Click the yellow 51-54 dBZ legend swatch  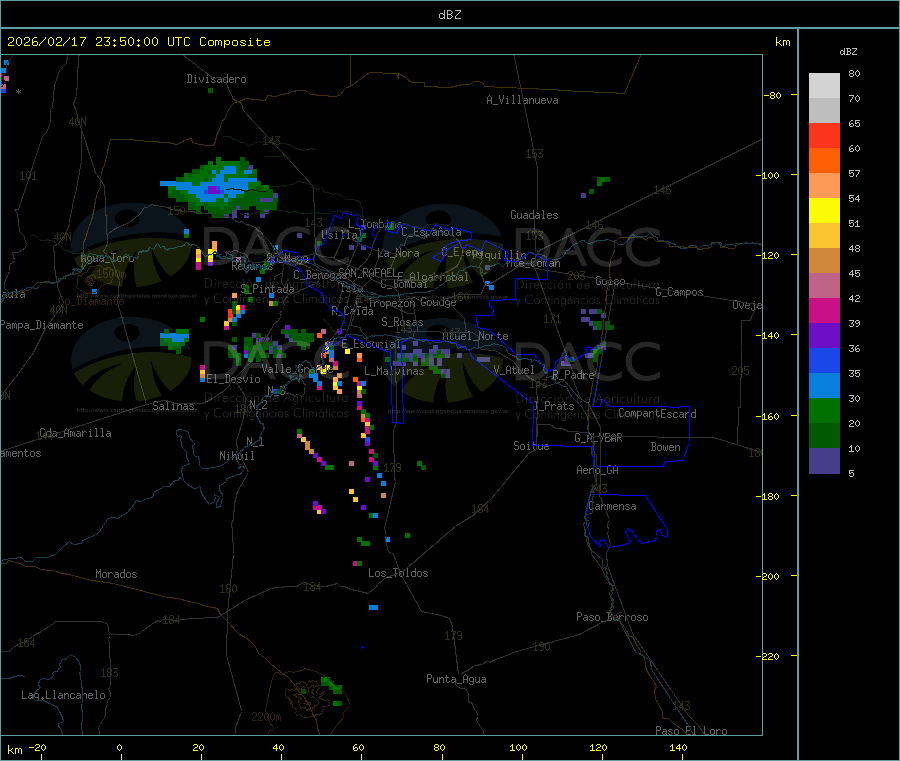824,211
